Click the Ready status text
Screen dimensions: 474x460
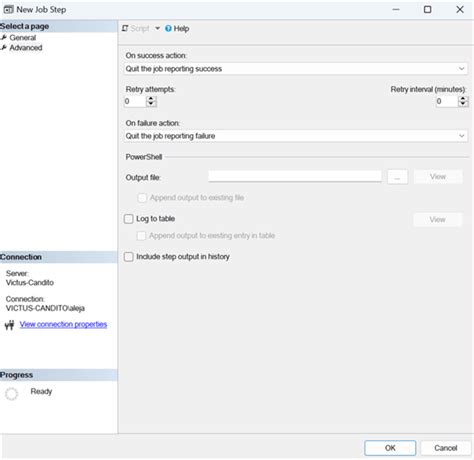41,392
